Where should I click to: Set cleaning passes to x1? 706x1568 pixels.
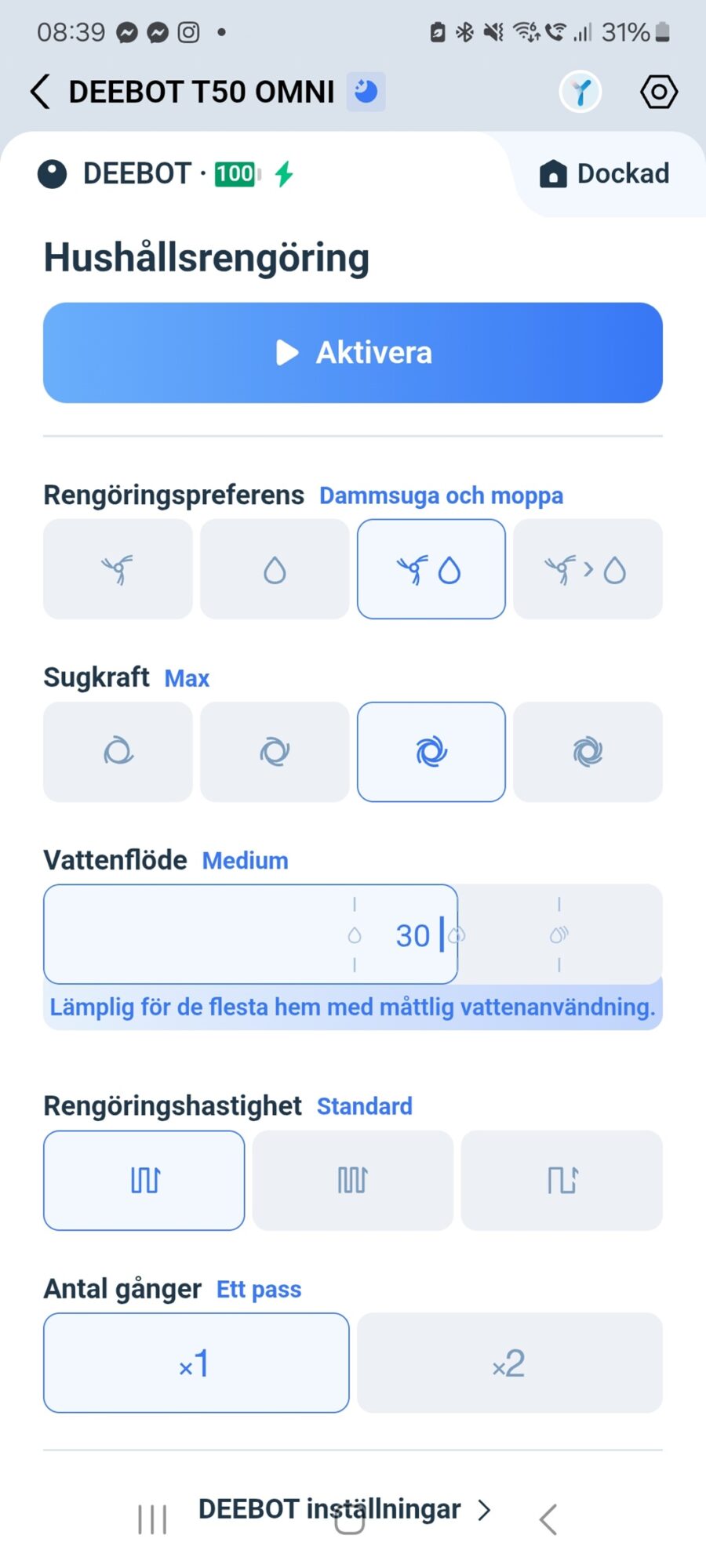tap(196, 1363)
